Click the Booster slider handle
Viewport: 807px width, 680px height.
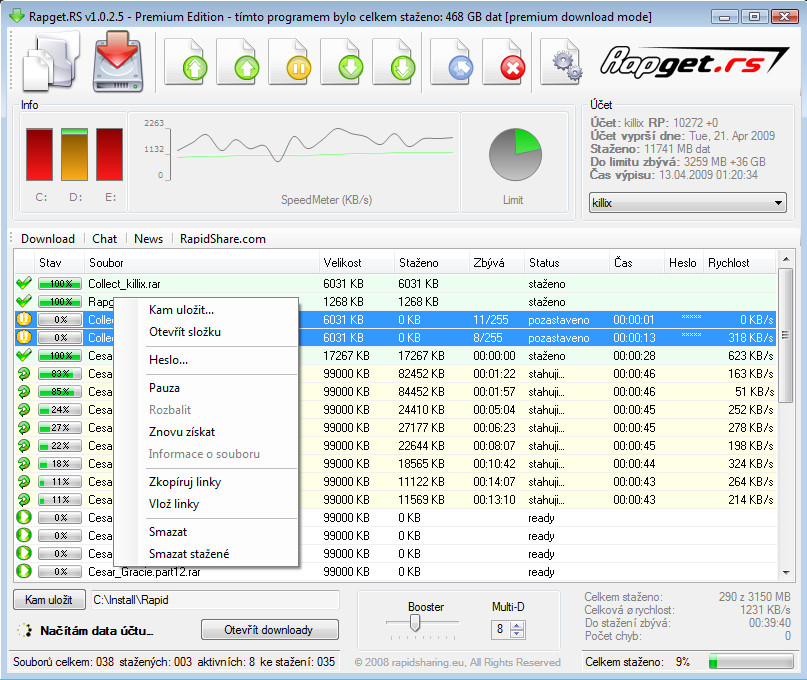[x=415, y=623]
